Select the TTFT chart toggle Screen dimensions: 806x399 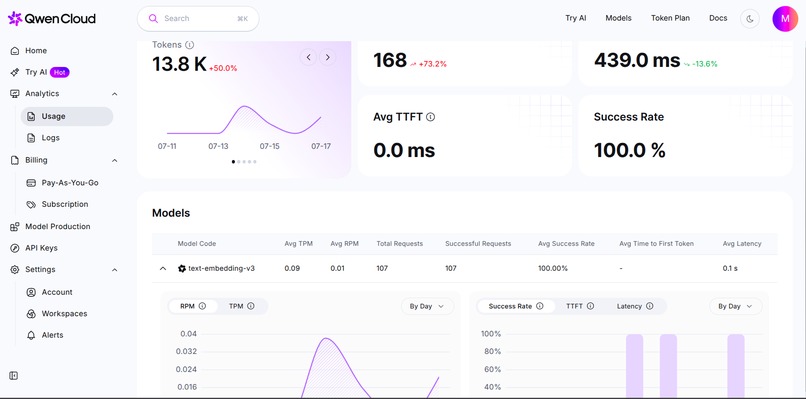click(580, 306)
